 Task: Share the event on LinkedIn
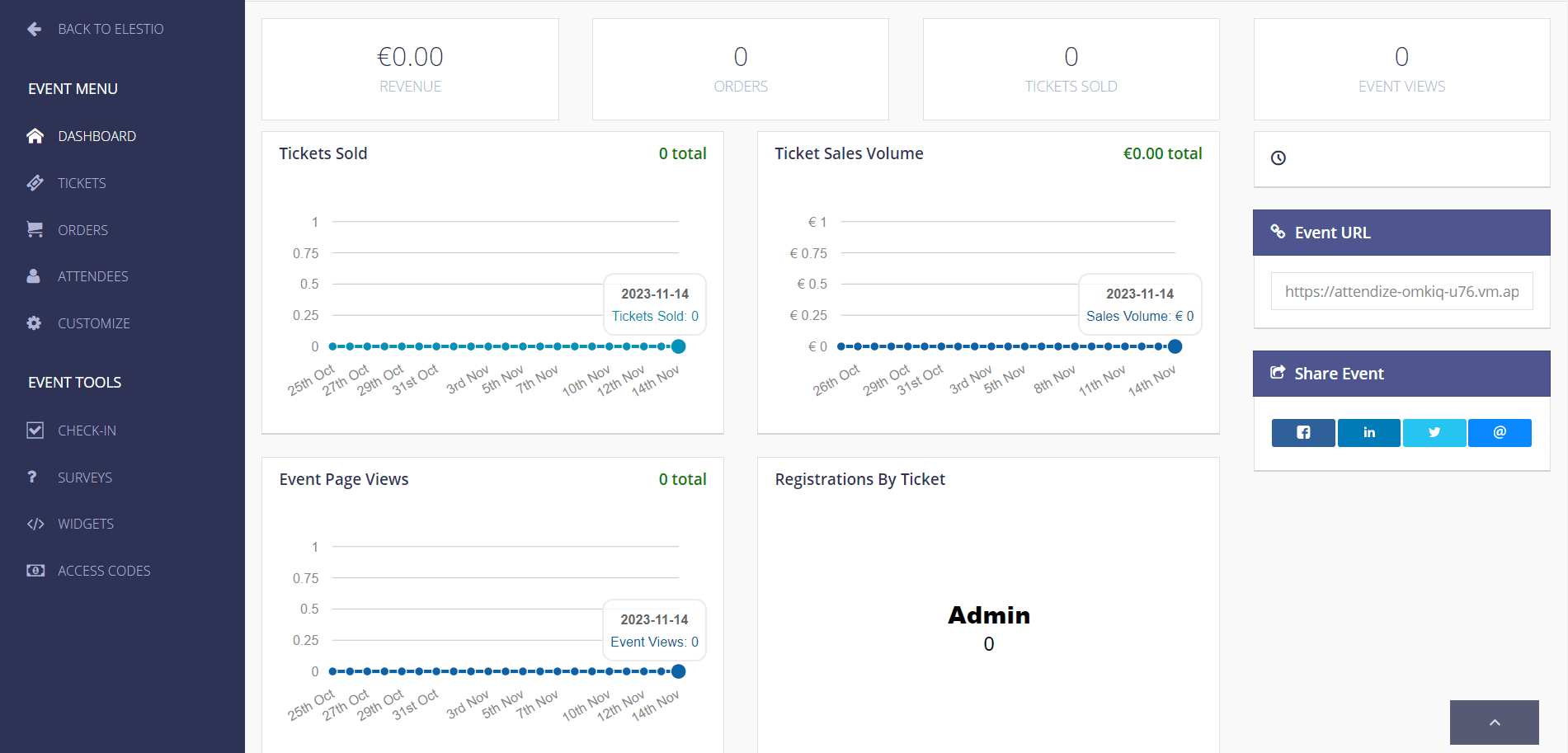[x=1368, y=432]
